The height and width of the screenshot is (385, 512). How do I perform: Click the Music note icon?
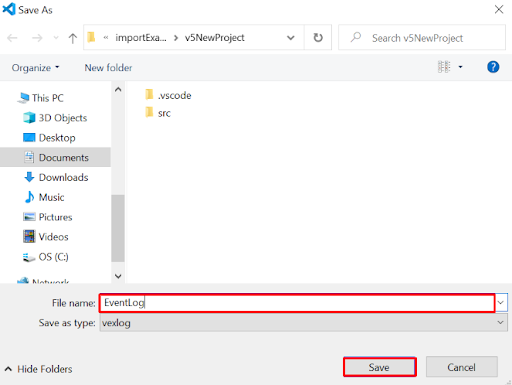point(29,197)
